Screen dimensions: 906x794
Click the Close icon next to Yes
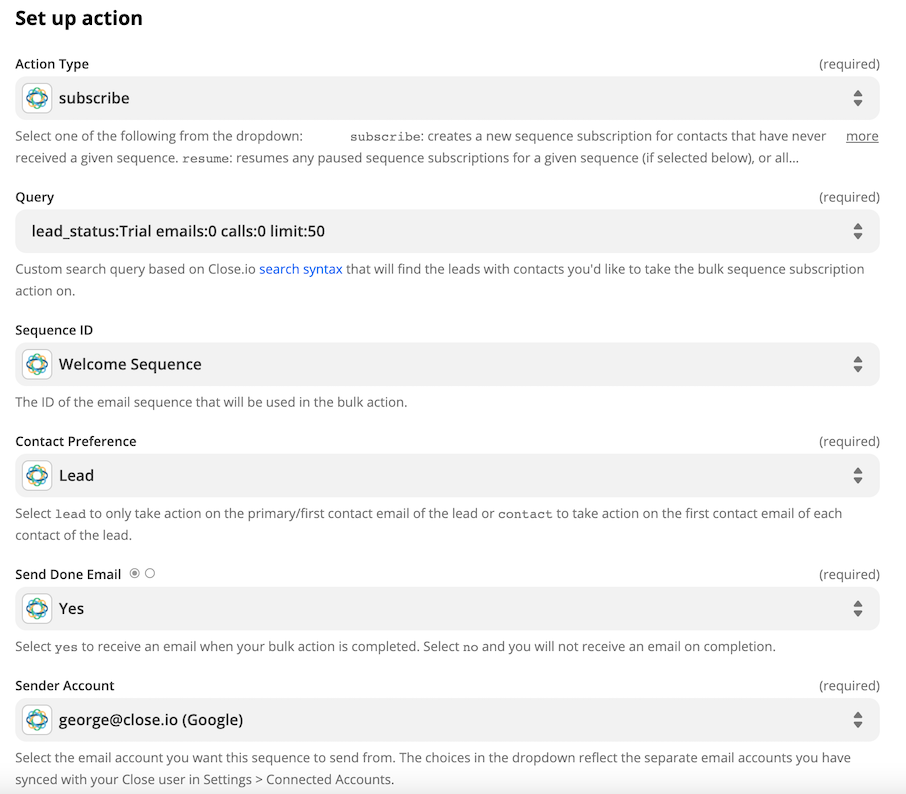coord(37,609)
